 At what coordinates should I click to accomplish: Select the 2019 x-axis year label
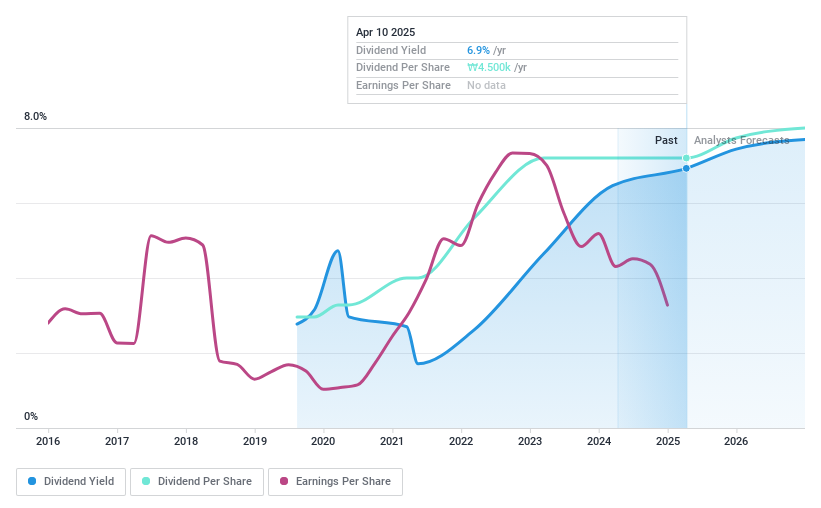click(254, 441)
